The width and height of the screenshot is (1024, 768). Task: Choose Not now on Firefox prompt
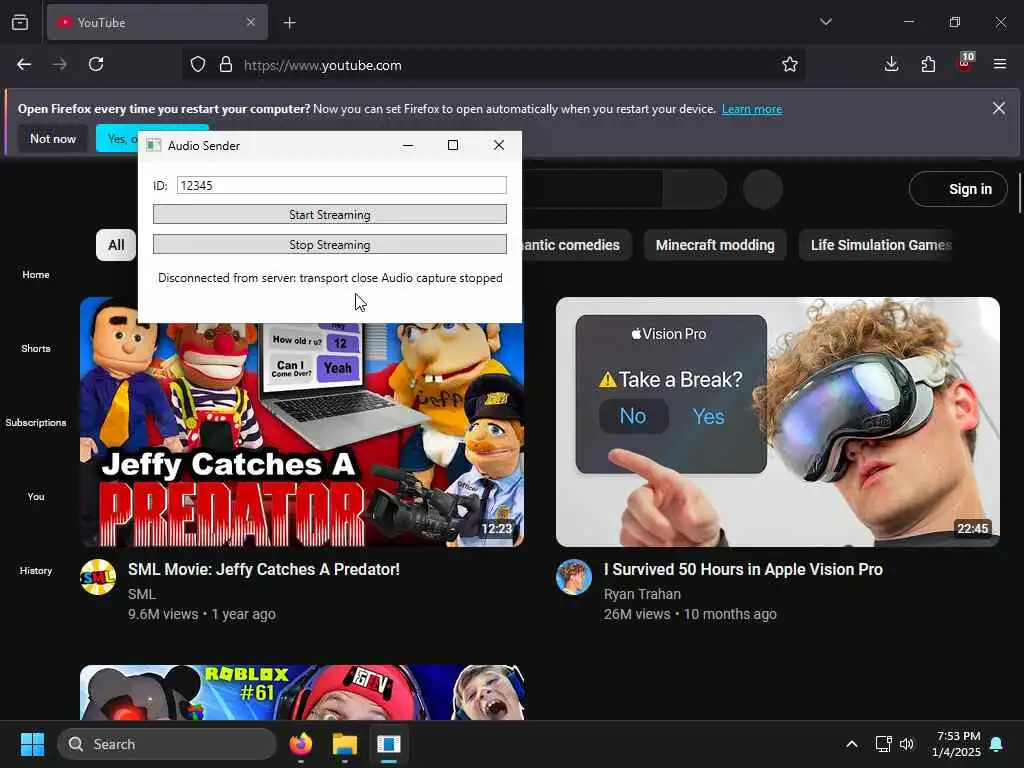[x=53, y=138]
